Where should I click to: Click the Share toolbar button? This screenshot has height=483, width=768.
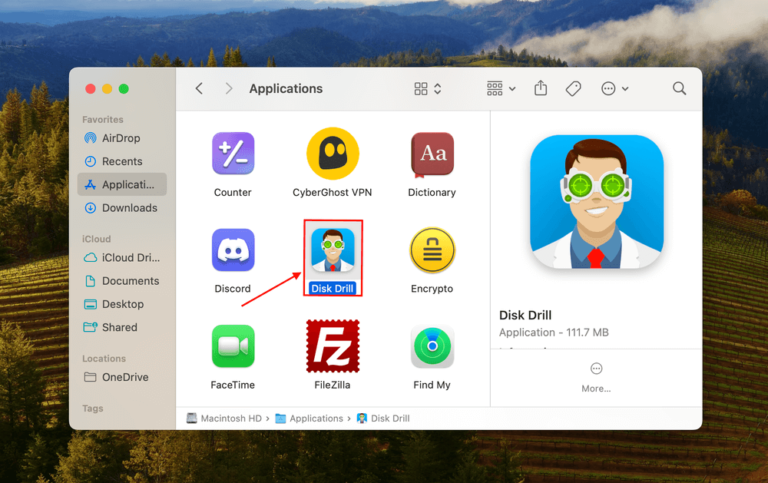coord(541,89)
